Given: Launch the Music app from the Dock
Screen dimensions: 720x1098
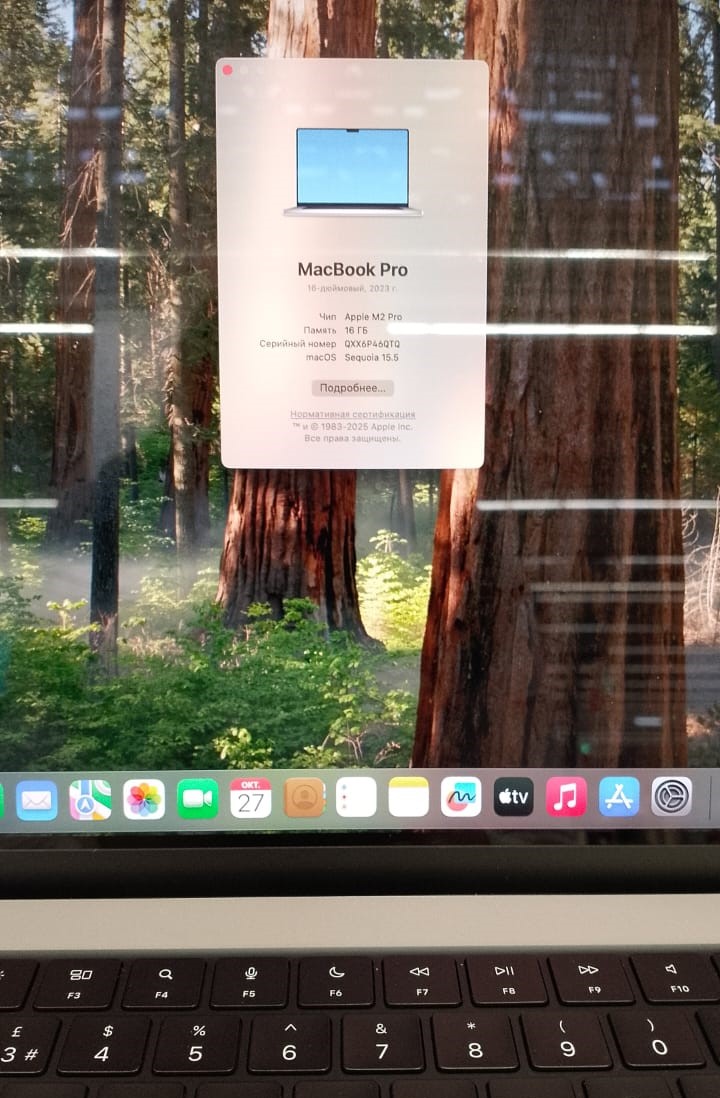Looking at the screenshot, I should (x=566, y=797).
